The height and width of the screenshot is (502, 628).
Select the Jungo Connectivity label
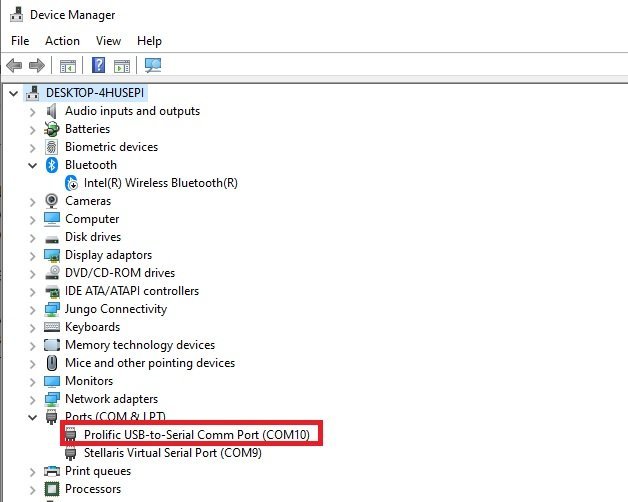point(116,309)
